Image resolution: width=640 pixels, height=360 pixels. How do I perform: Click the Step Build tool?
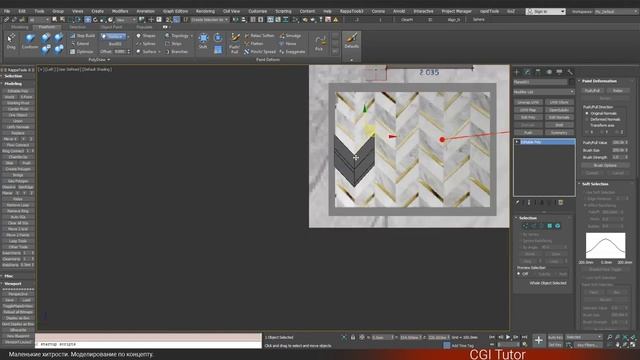point(82,36)
